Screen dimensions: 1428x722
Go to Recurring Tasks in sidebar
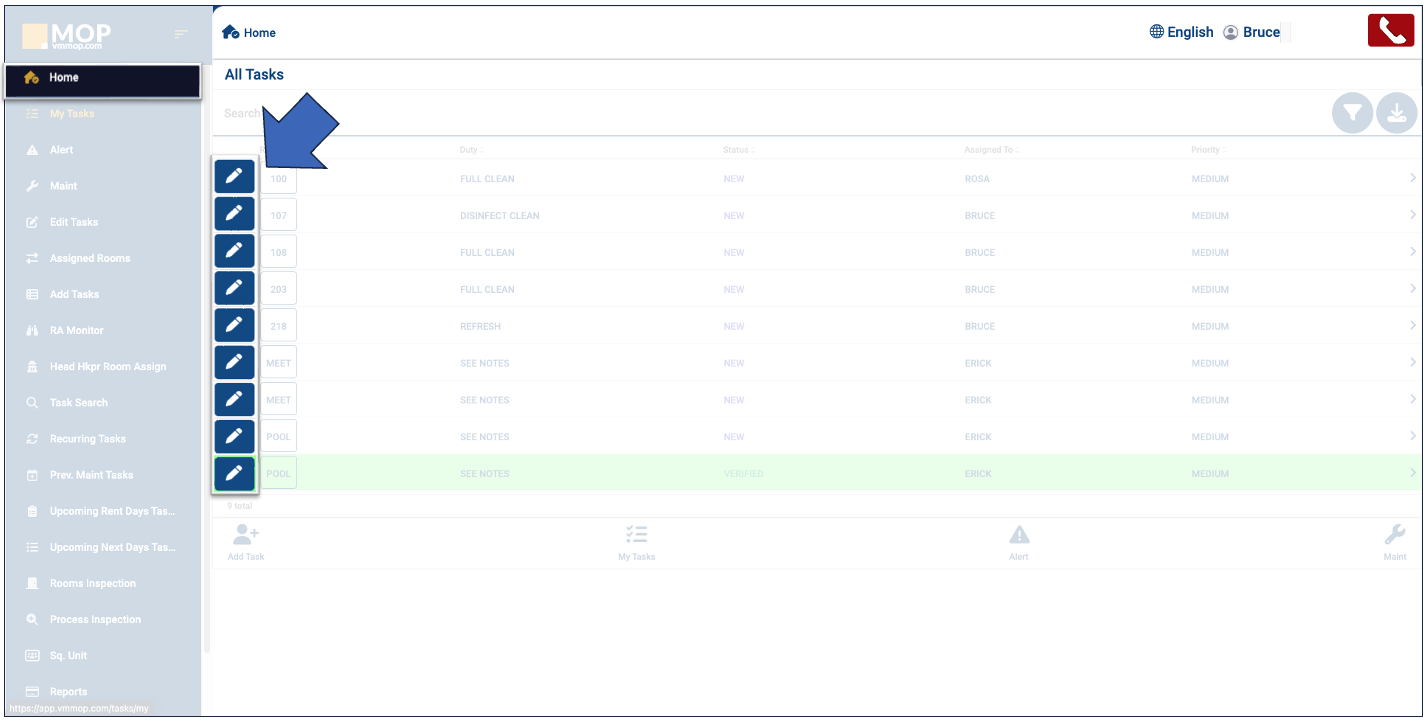click(x=88, y=439)
